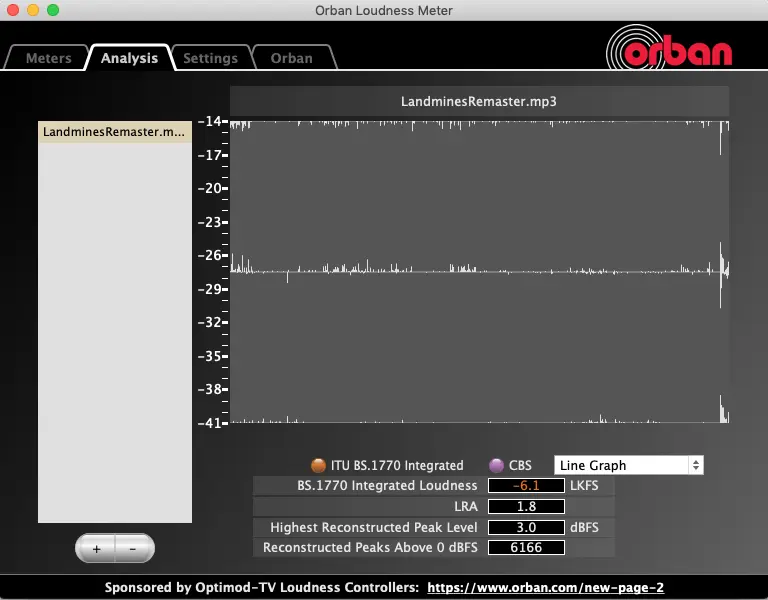The width and height of the screenshot is (768, 600).
Task: Click the Line Graph dropdown arrows
Action: pos(696,465)
